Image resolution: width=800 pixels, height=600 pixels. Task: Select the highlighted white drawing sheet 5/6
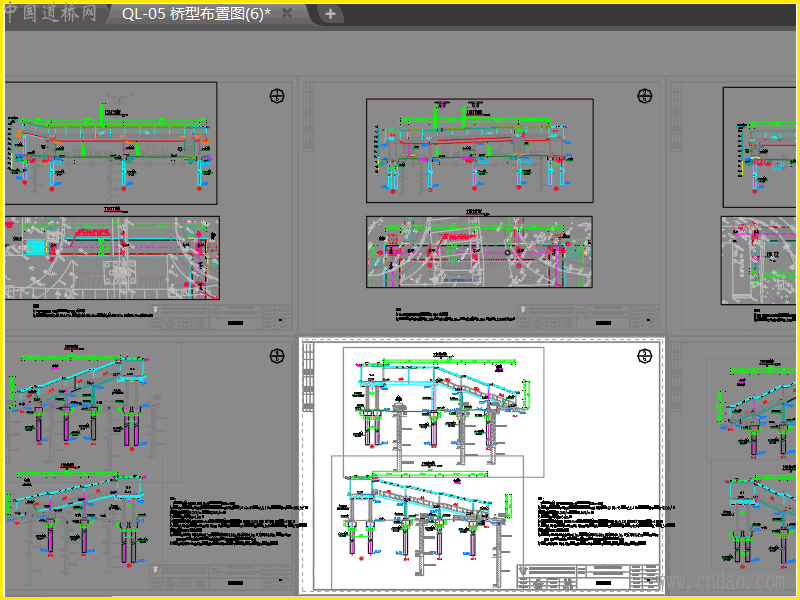[482, 466]
